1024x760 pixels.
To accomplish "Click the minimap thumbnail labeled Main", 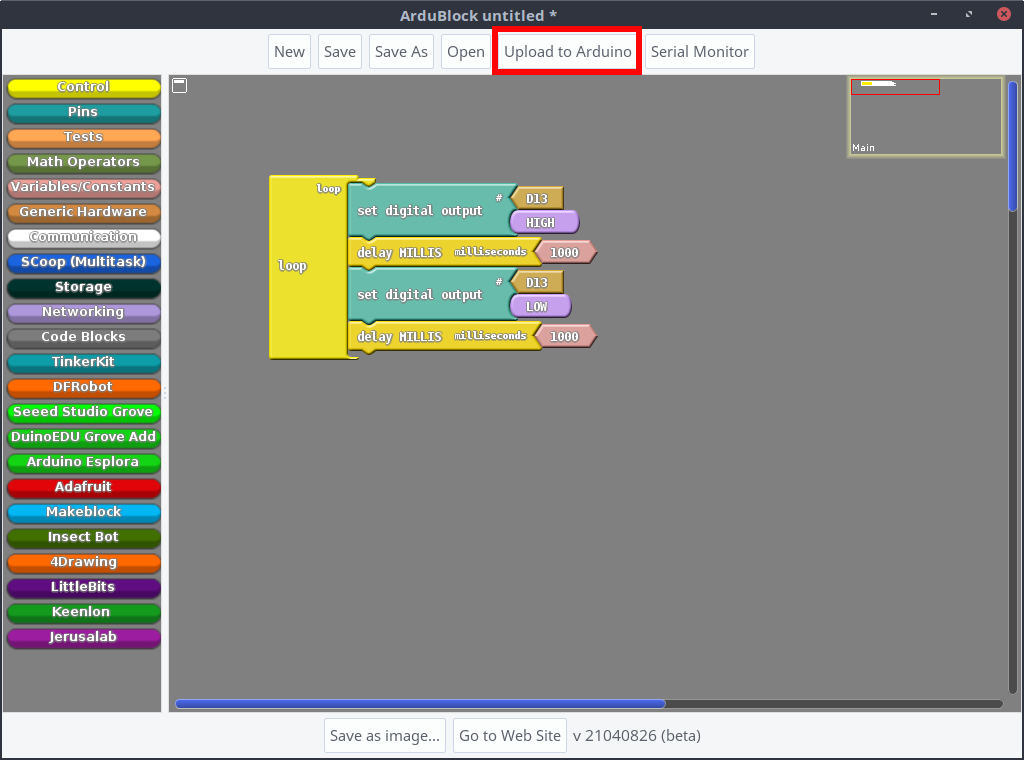I will [x=925, y=117].
